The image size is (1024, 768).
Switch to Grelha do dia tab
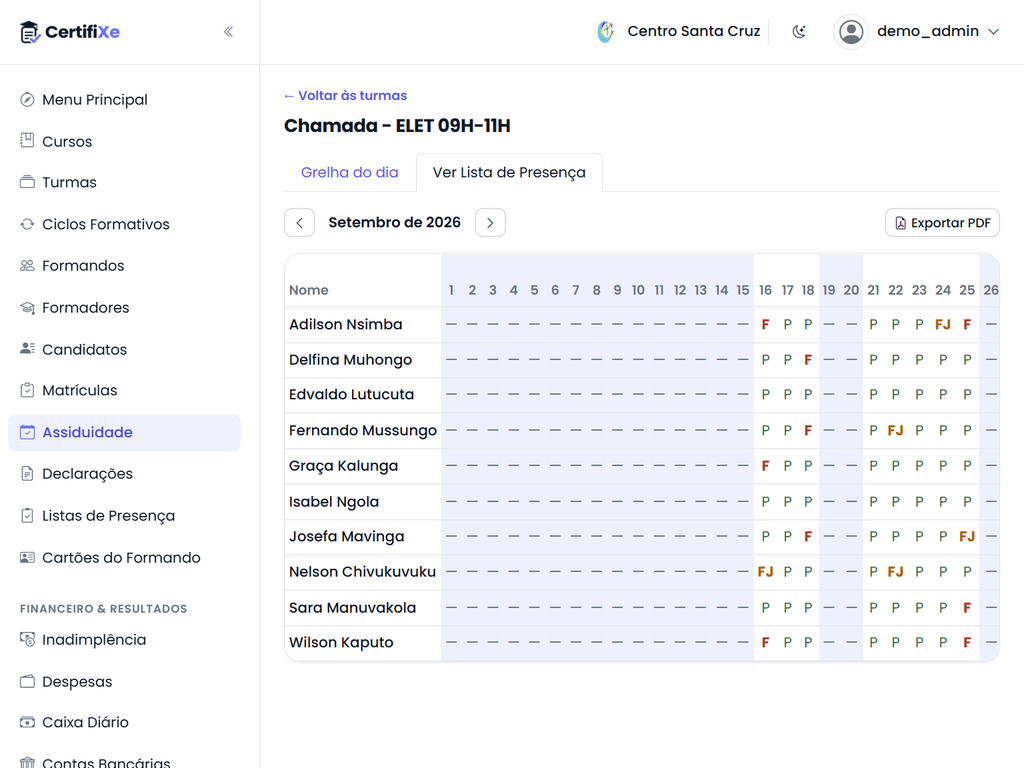click(349, 172)
